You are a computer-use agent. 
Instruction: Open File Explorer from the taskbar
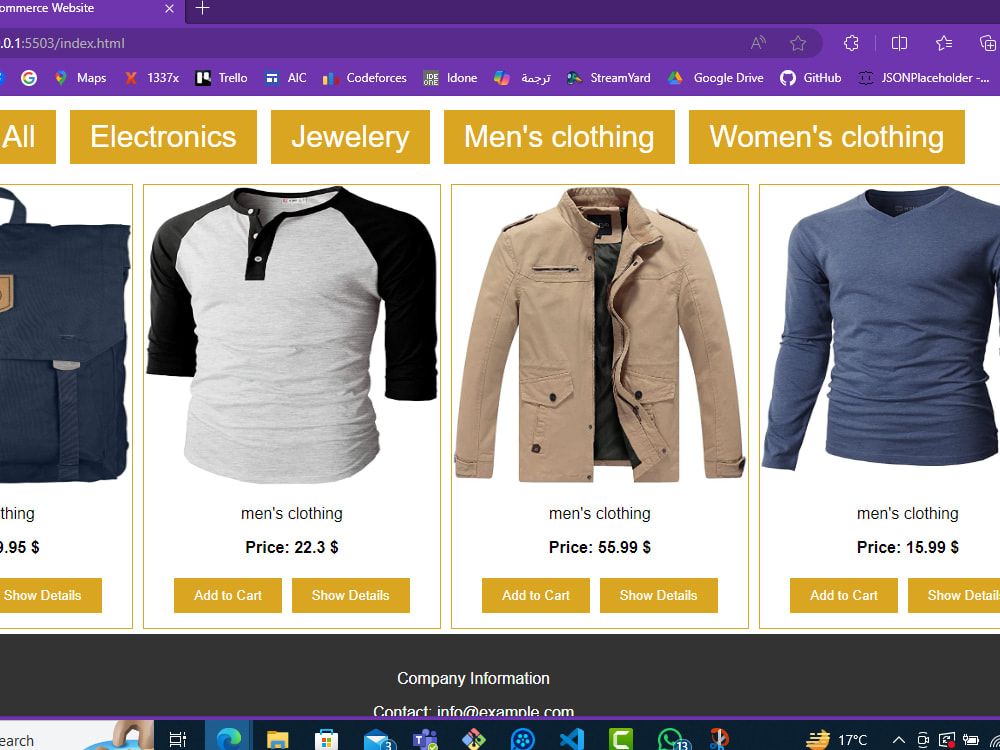pyautogui.click(x=277, y=739)
